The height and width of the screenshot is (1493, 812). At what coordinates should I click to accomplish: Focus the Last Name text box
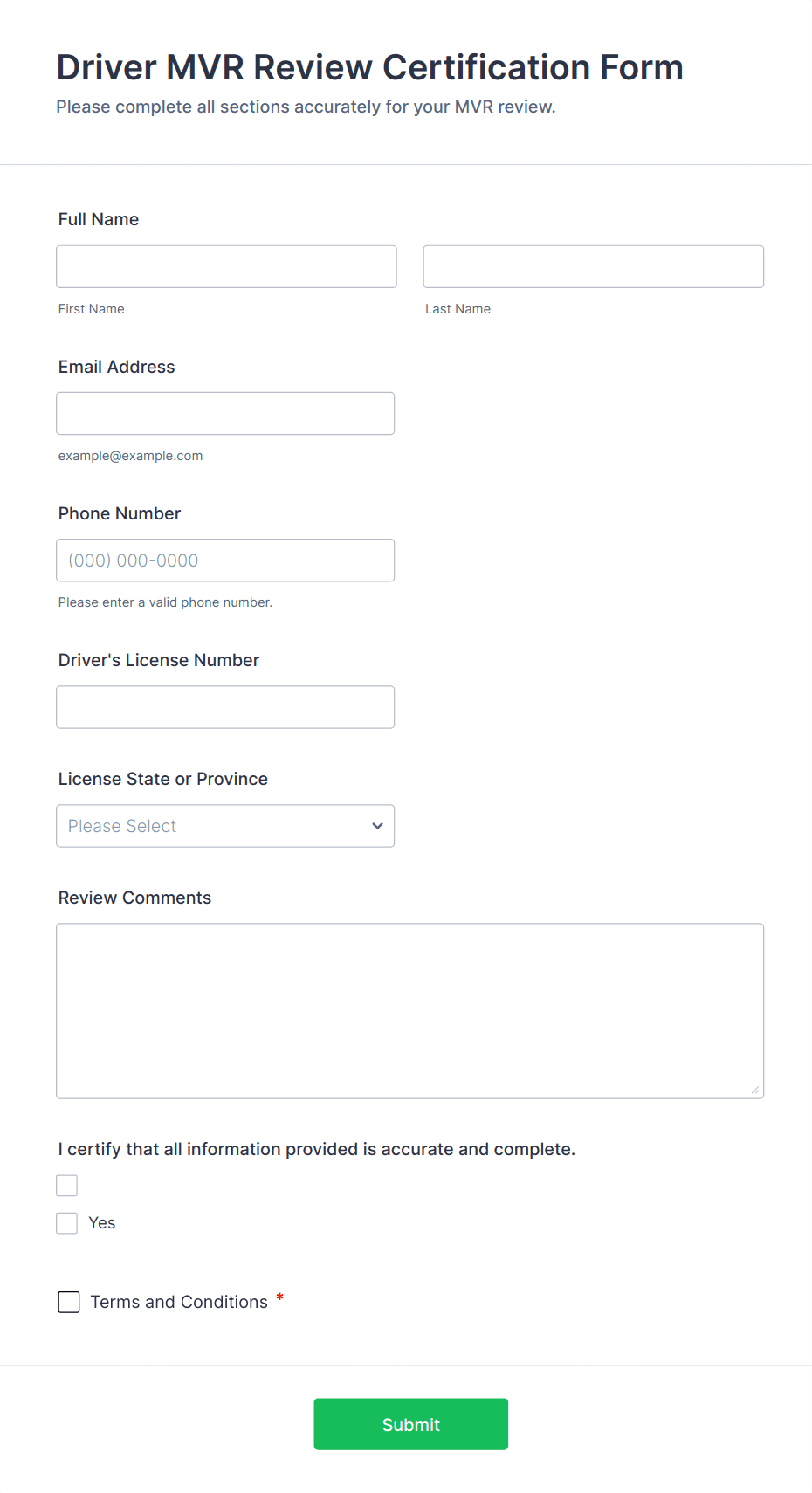pyautogui.click(x=593, y=266)
